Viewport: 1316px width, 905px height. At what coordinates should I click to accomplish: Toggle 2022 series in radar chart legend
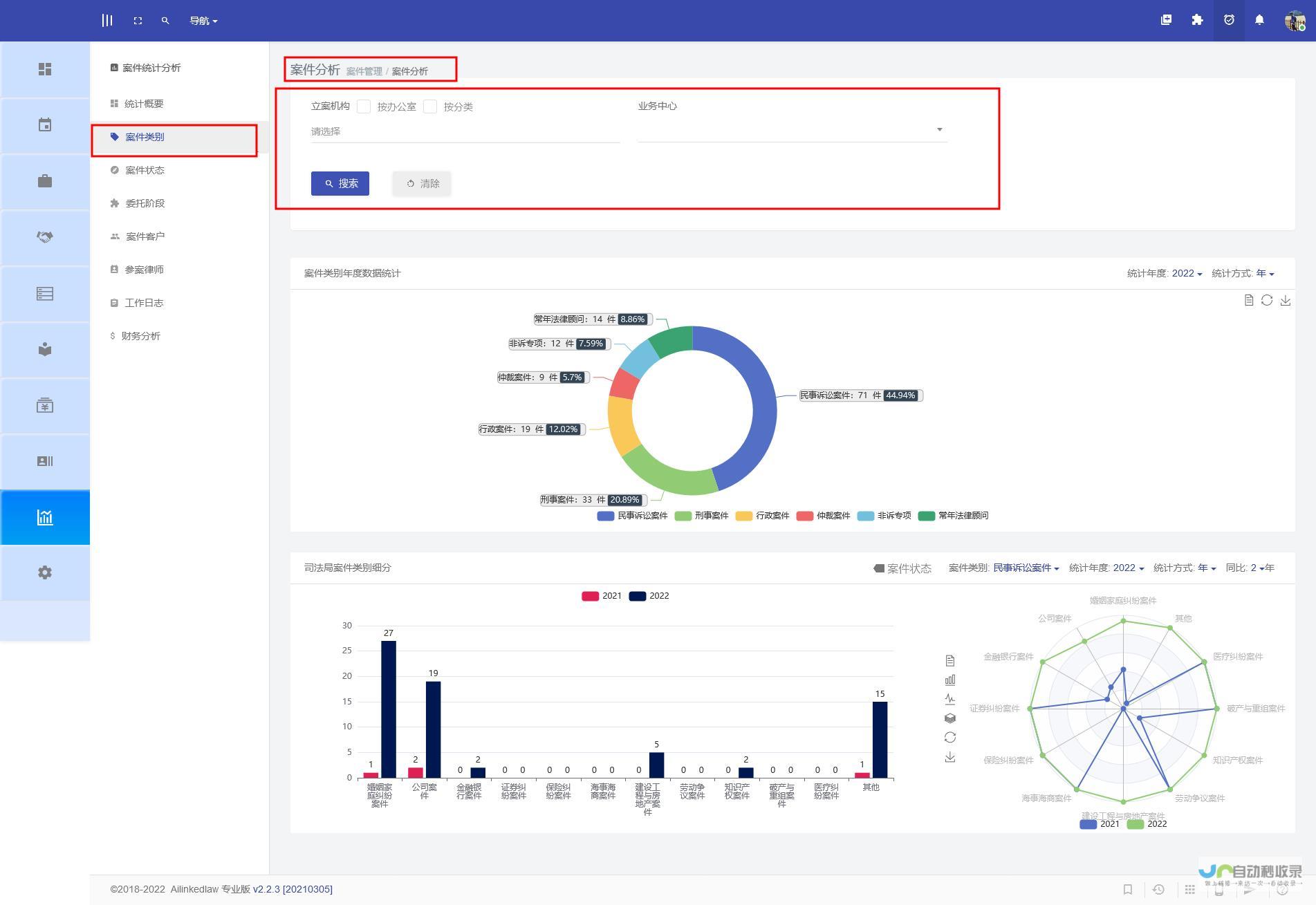click(1147, 824)
